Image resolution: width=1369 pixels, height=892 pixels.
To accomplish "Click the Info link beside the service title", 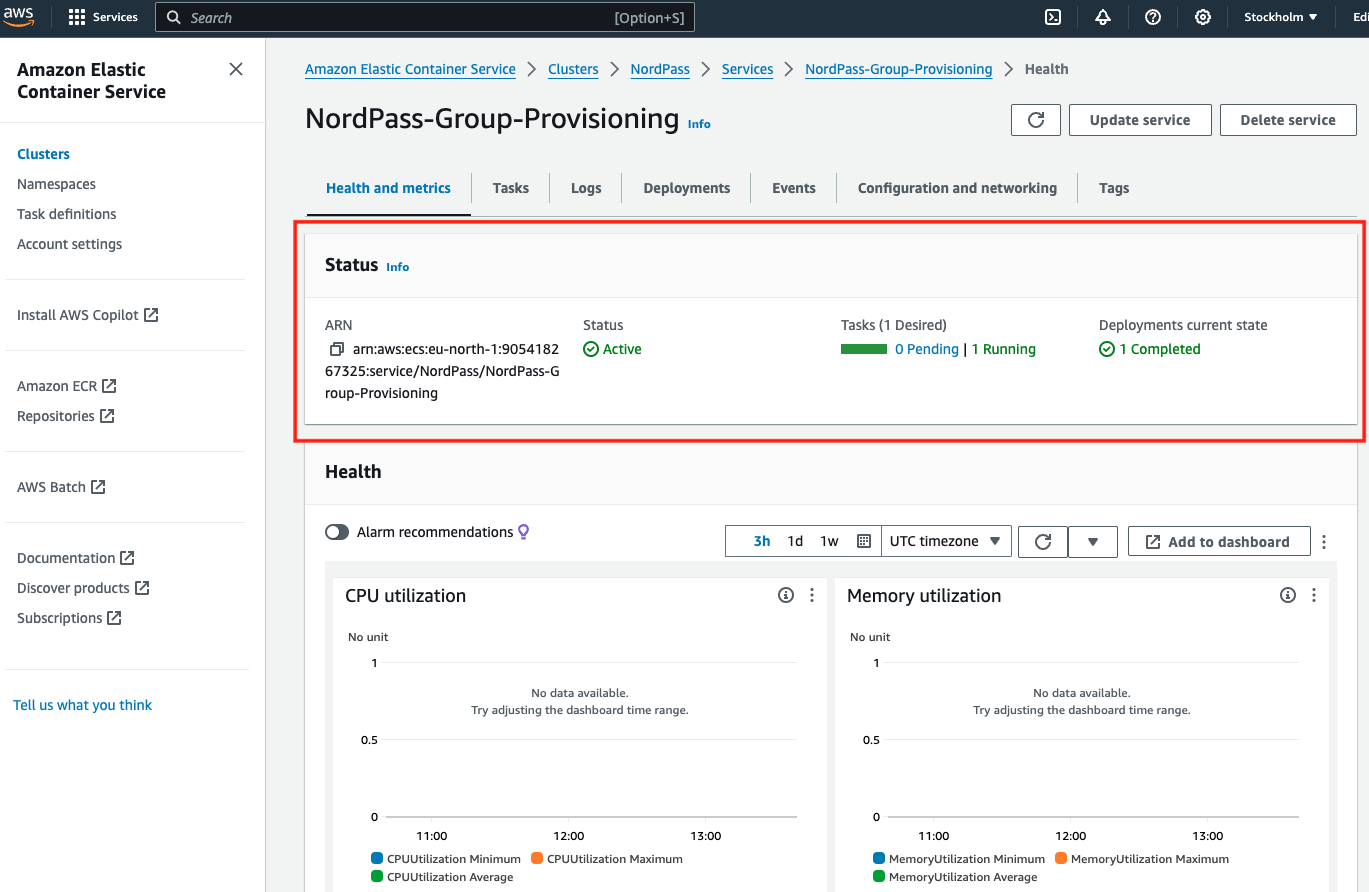I will pos(699,124).
